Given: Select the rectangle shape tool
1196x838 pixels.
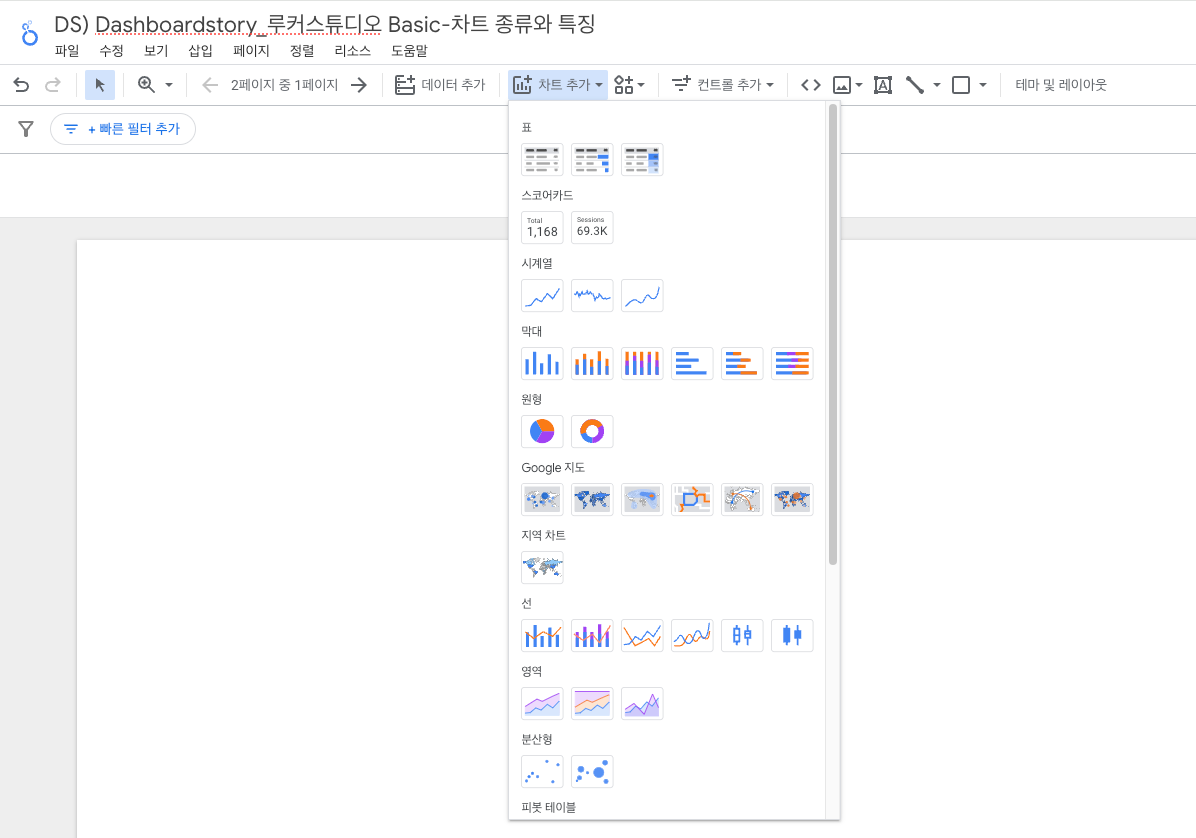Looking at the screenshot, I should [x=961, y=85].
